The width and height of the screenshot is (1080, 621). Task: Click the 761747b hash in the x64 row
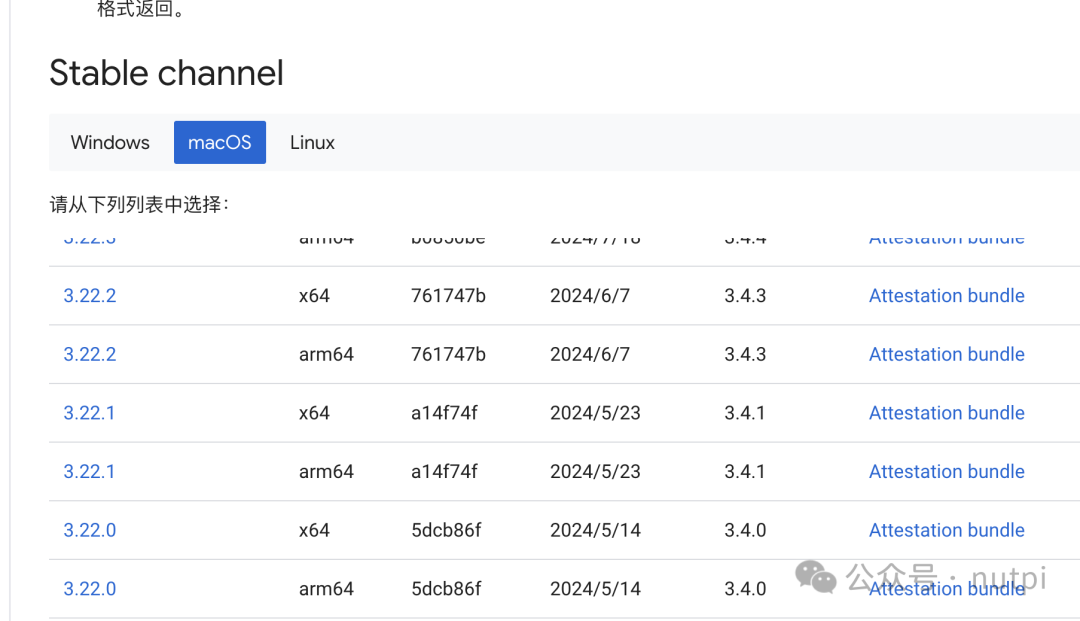(x=448, y=296)
